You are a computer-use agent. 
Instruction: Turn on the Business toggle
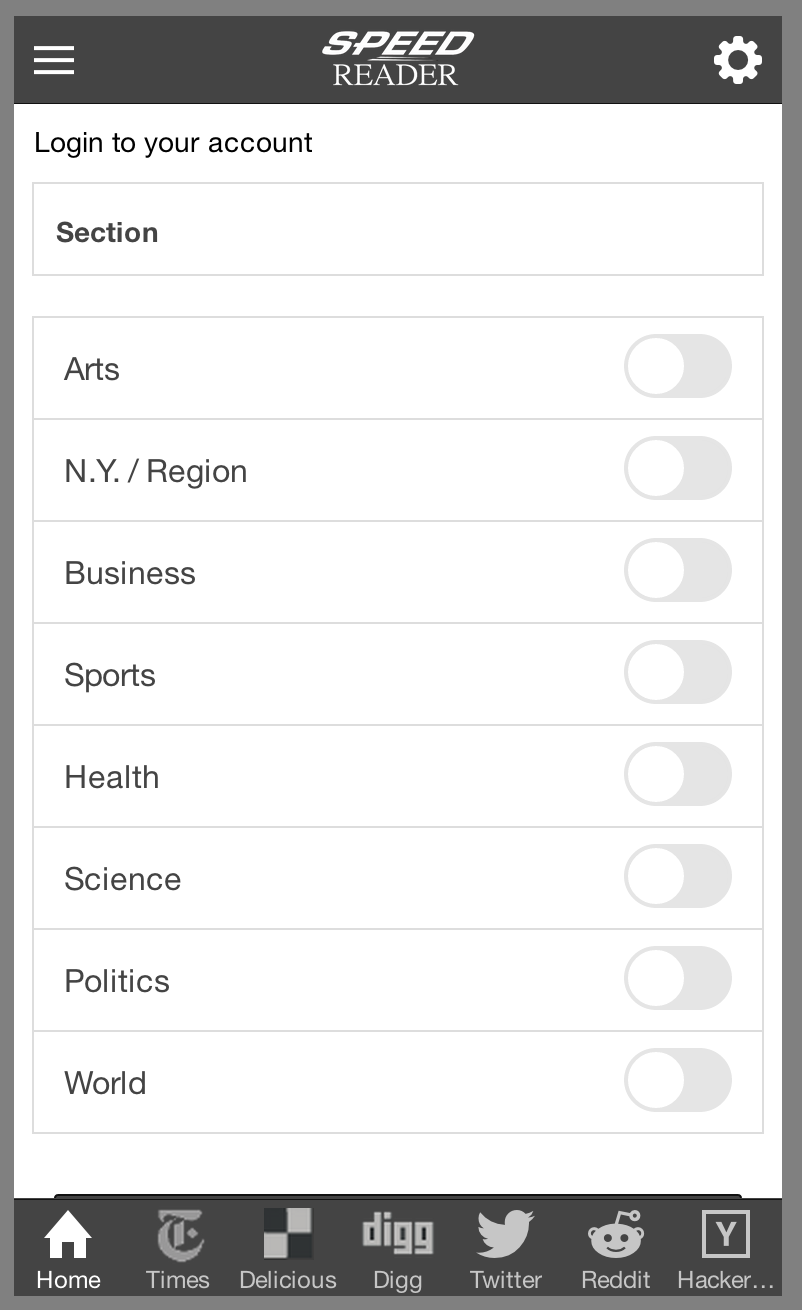click(x=678, y=570)
